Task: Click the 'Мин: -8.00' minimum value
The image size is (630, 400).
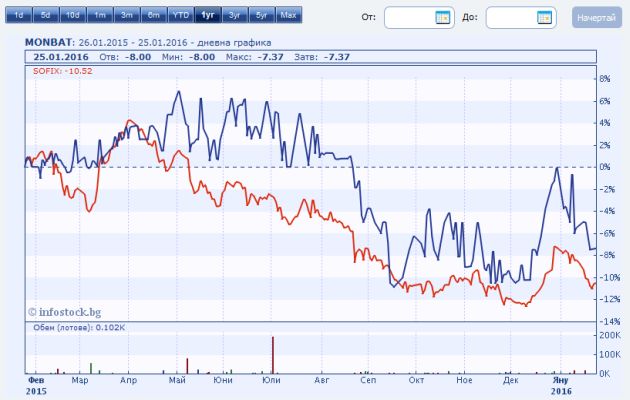Action: (188, 57)
